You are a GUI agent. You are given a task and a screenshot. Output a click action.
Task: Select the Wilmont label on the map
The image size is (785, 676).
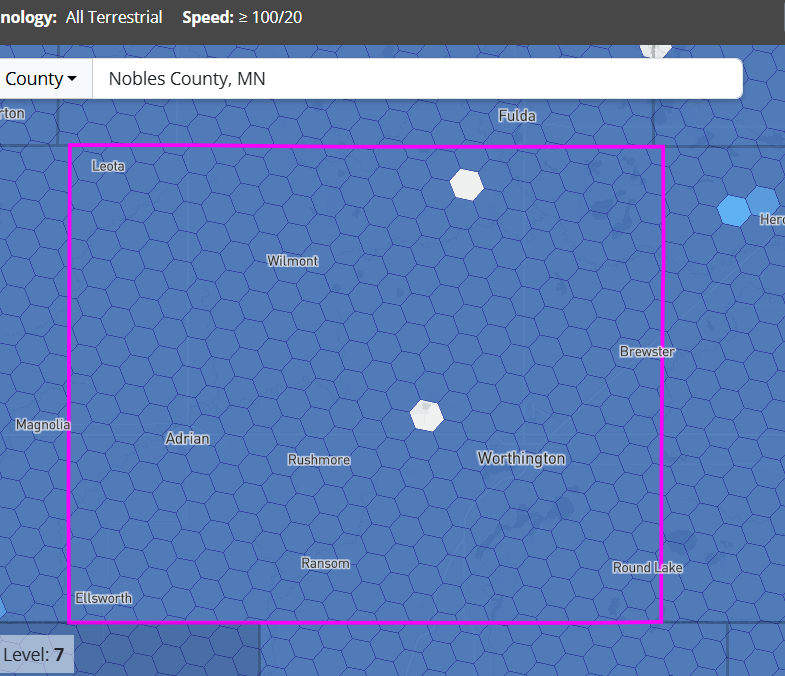(292, 261)
